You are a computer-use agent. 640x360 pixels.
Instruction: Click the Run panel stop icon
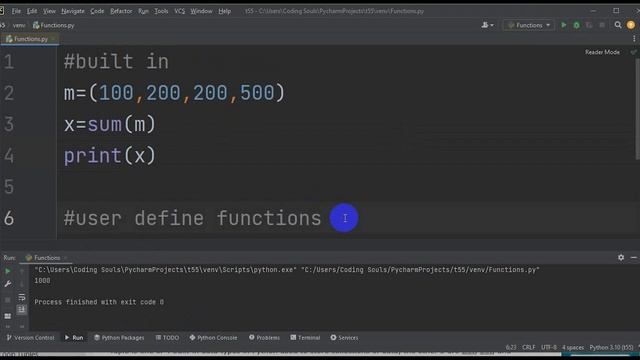(8, 300)
